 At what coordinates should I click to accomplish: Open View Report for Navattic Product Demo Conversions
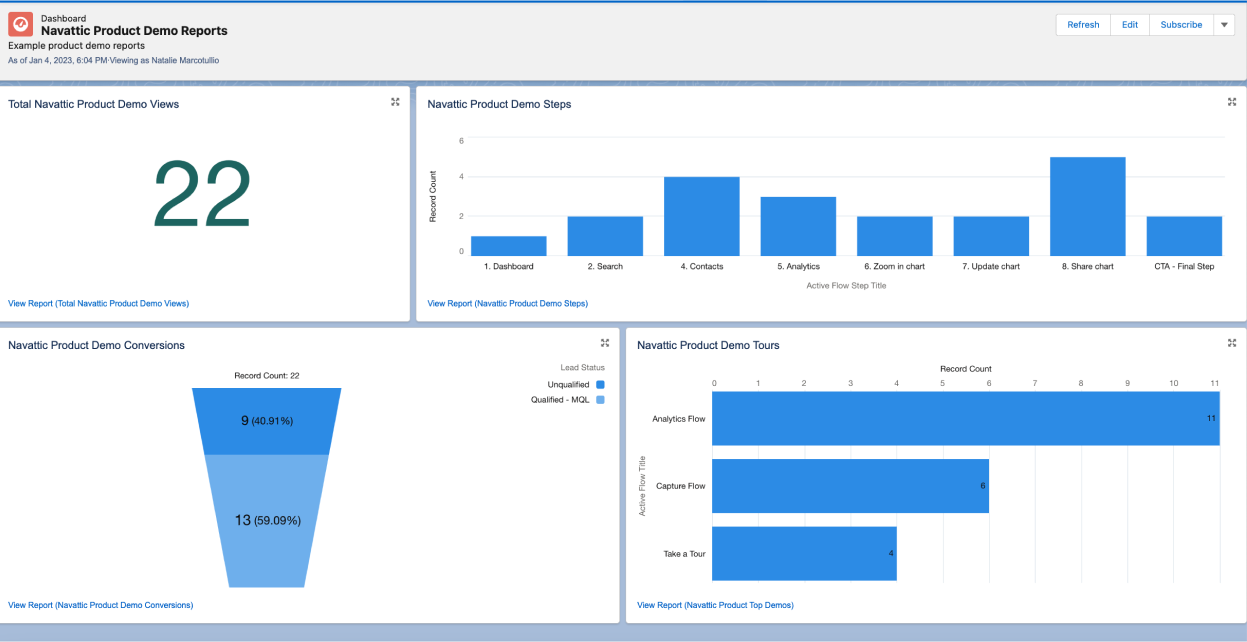click(100, 605)
